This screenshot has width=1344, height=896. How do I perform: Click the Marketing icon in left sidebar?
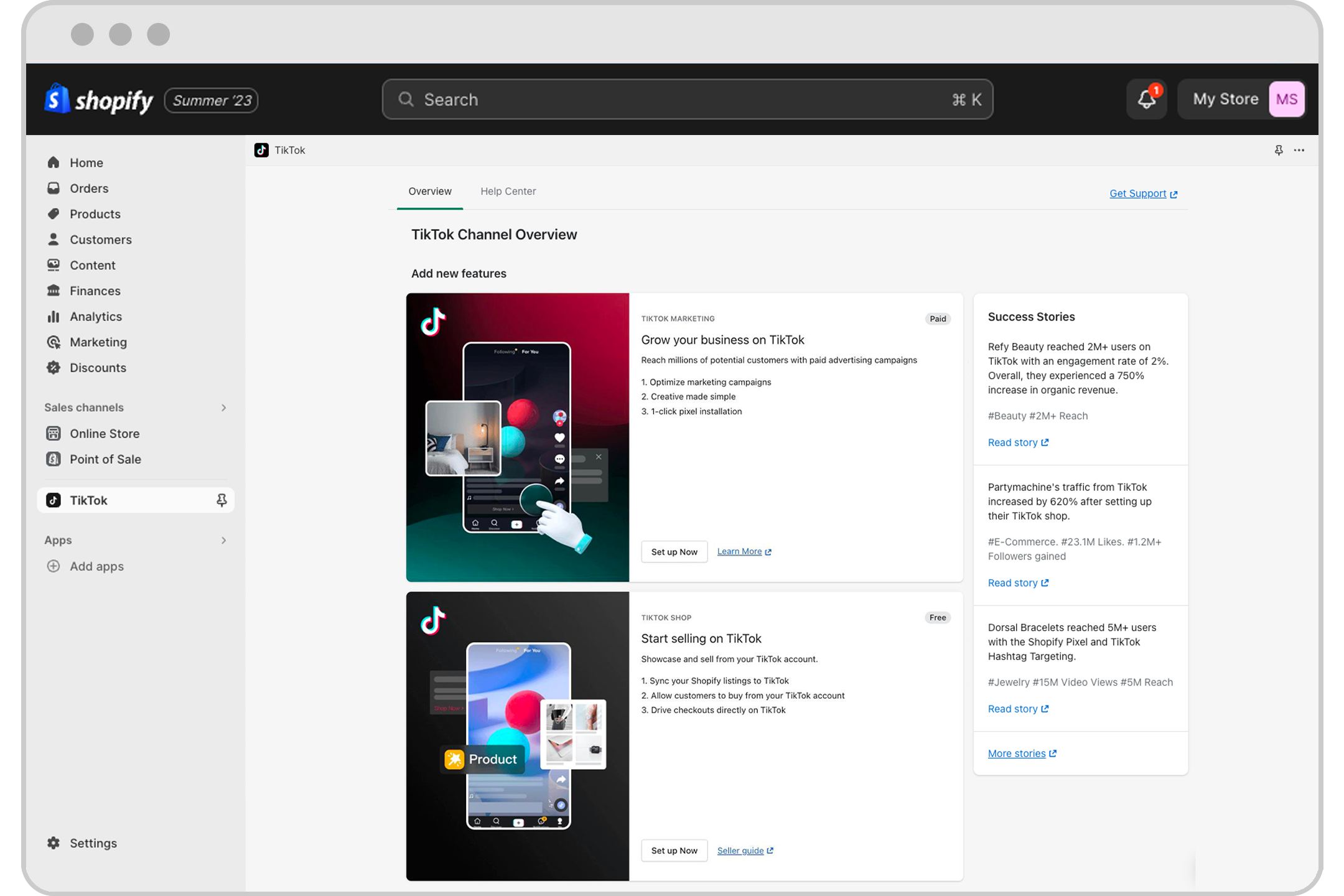[x=54, y=341]
